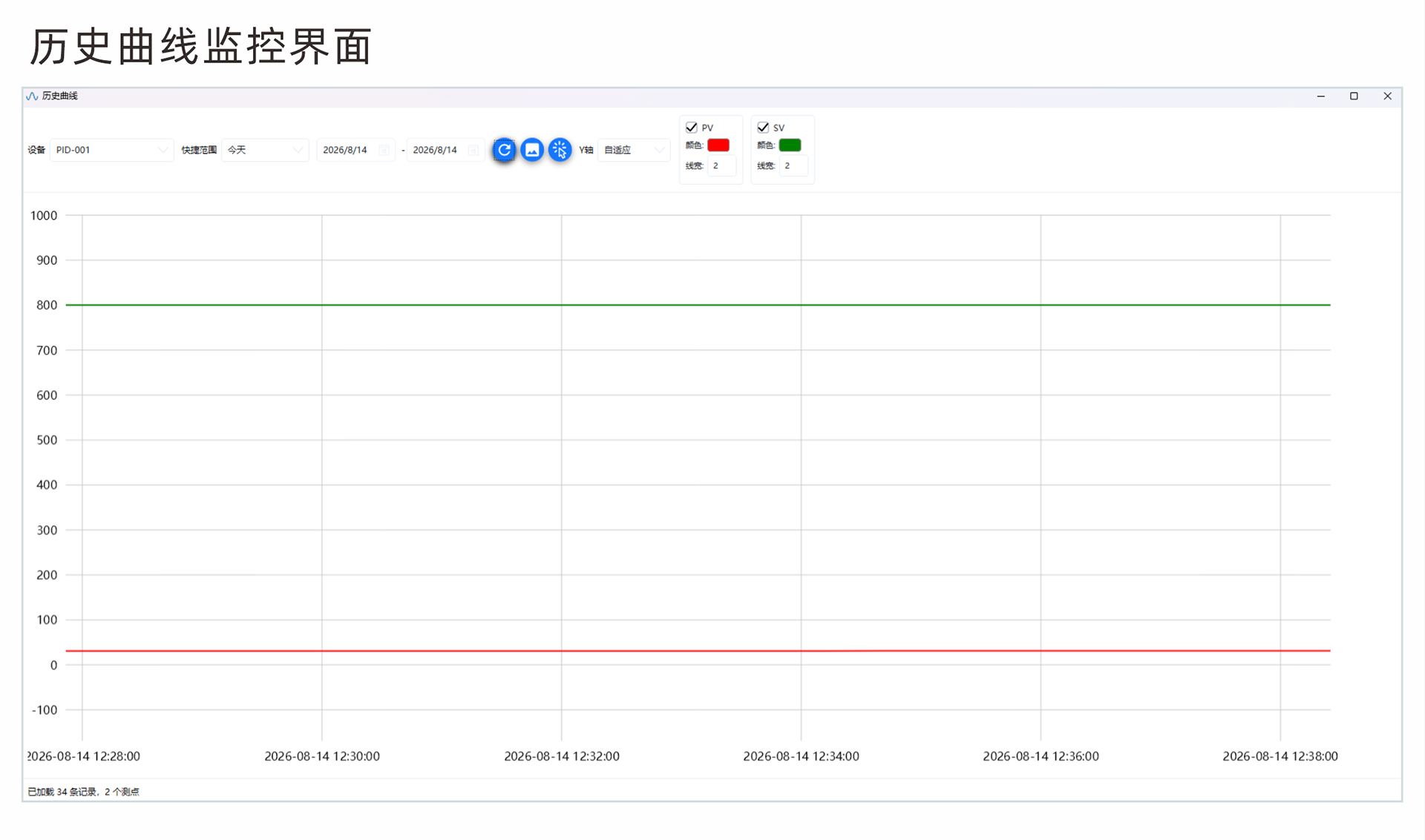
Task: Click the blue refresh data button
Action: (504, 150)
